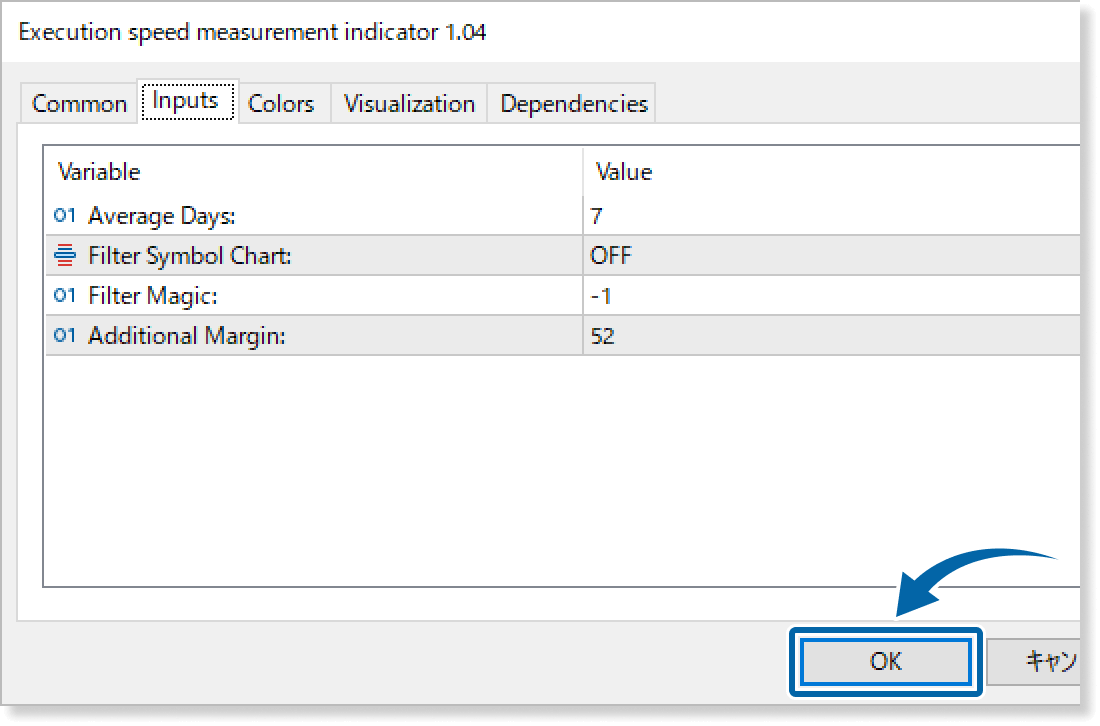Screen dimensions: 1100x726
Task: Go to the Dependencies tab
Action: click(573, 104)
